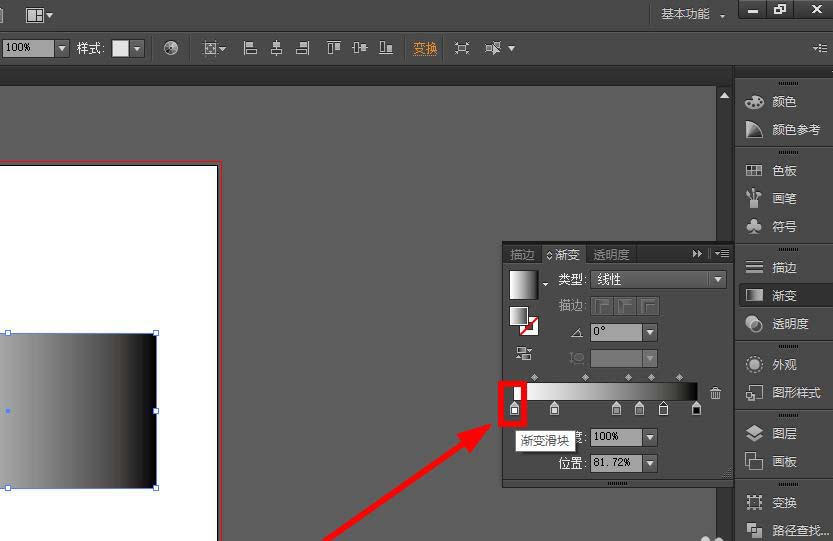833x541 pixels.
Task: Click the 位置 81.72% input field
Action: (616, 463)
